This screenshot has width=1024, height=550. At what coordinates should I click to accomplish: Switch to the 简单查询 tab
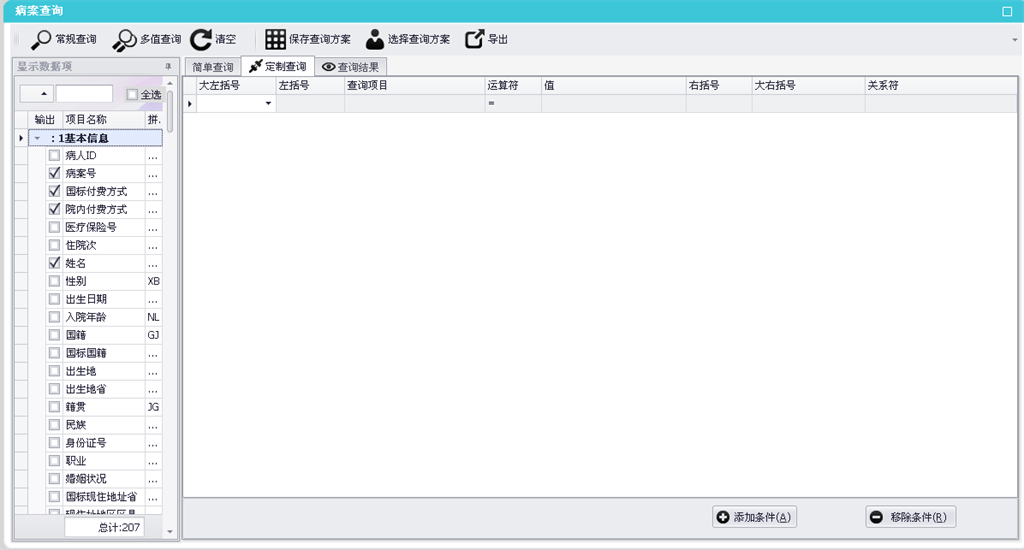coord(212,67)
